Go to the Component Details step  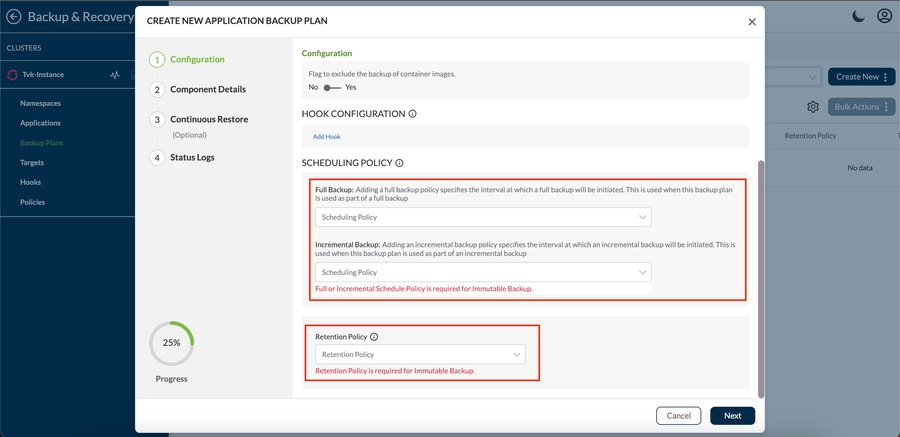pyautogui.click(x=207, y=89)
